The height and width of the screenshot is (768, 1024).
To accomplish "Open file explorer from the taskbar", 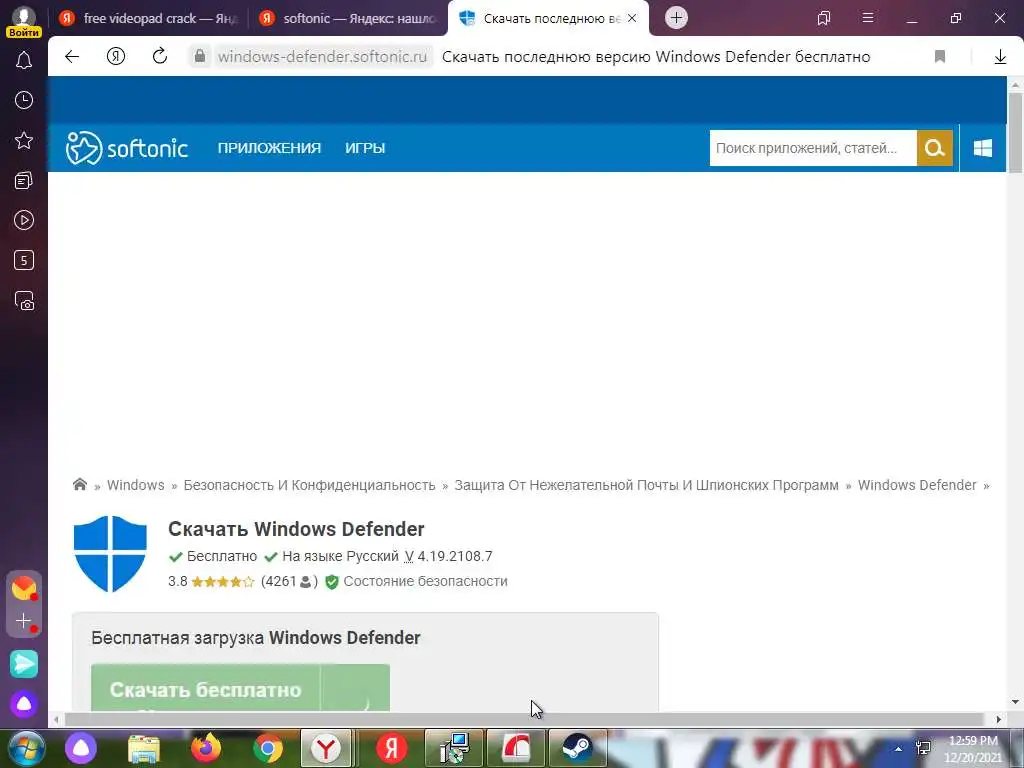I will pos(144,748).
